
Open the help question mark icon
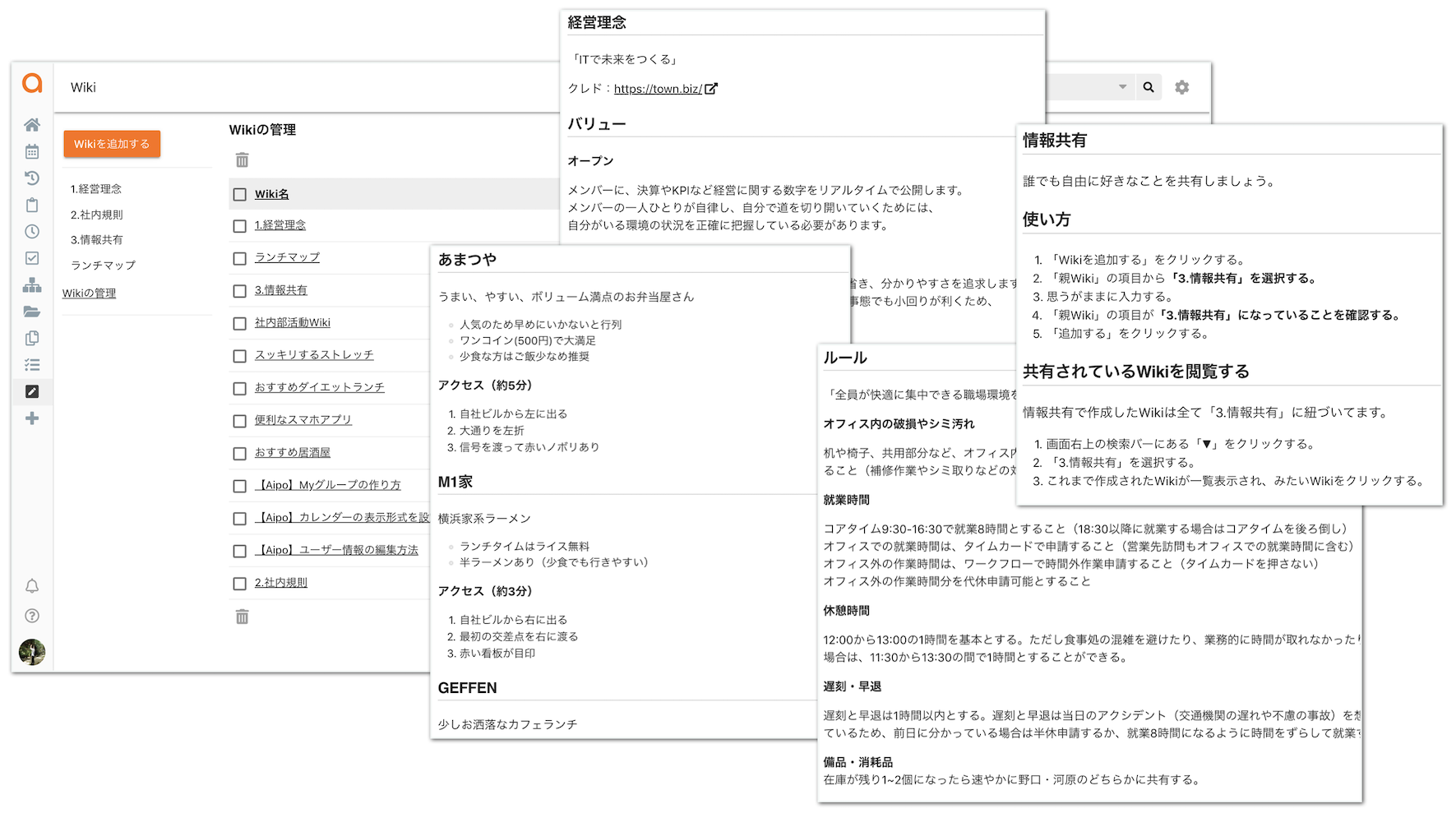[32, 616]
